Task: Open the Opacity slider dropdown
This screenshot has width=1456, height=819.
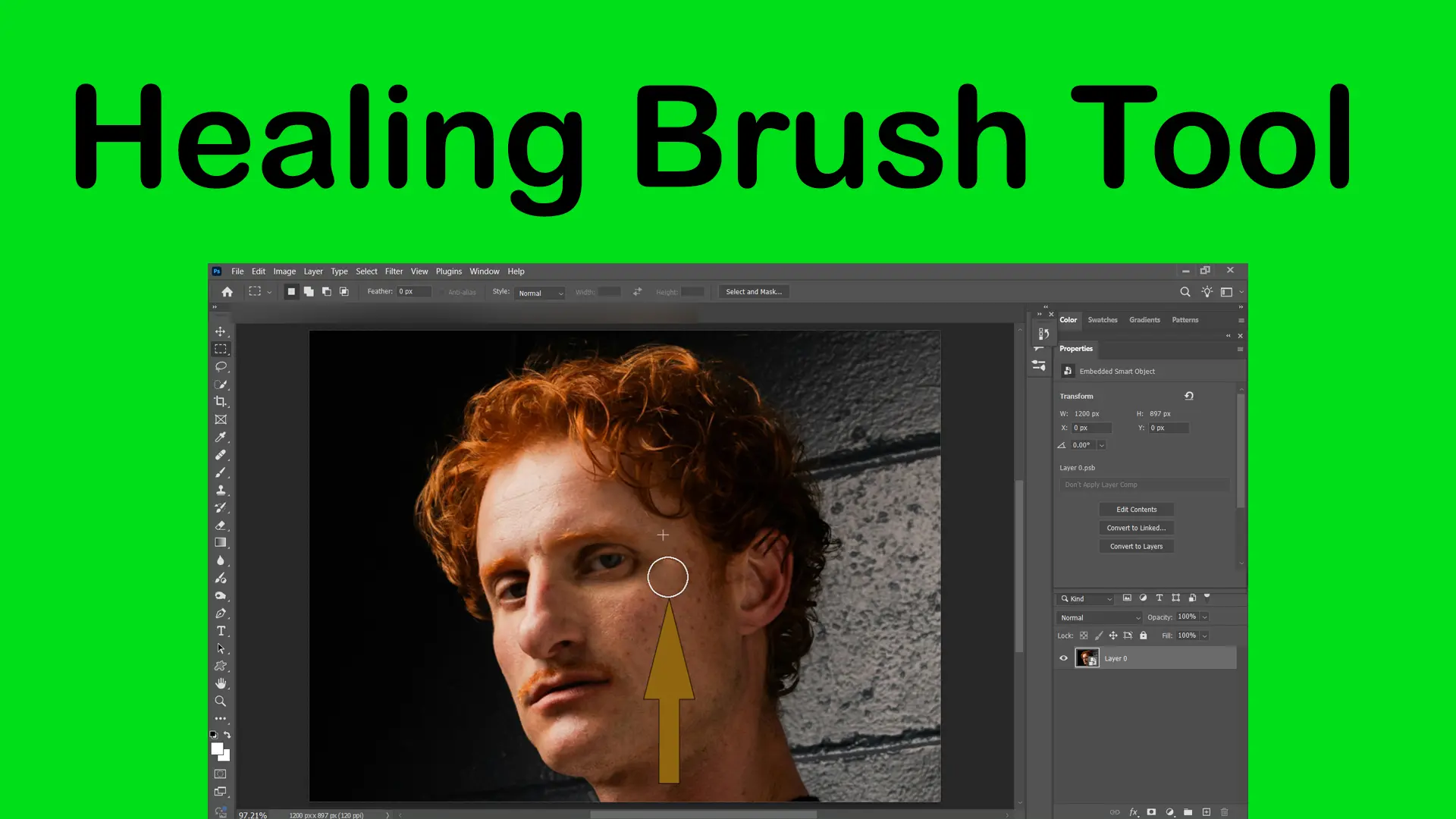Action: click(1204, 617)
